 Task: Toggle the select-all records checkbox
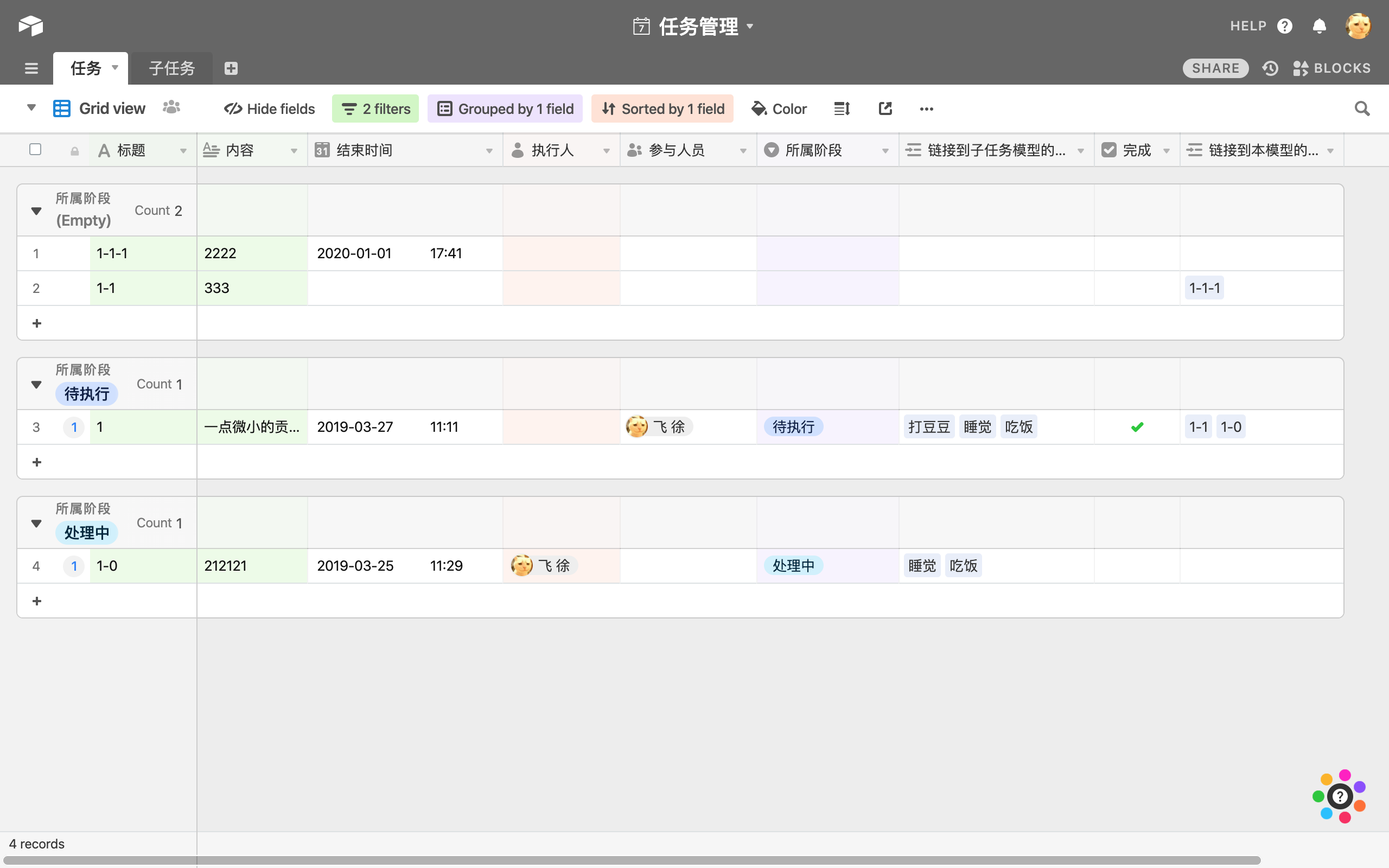pyautogui.click(x=35, y=149)
